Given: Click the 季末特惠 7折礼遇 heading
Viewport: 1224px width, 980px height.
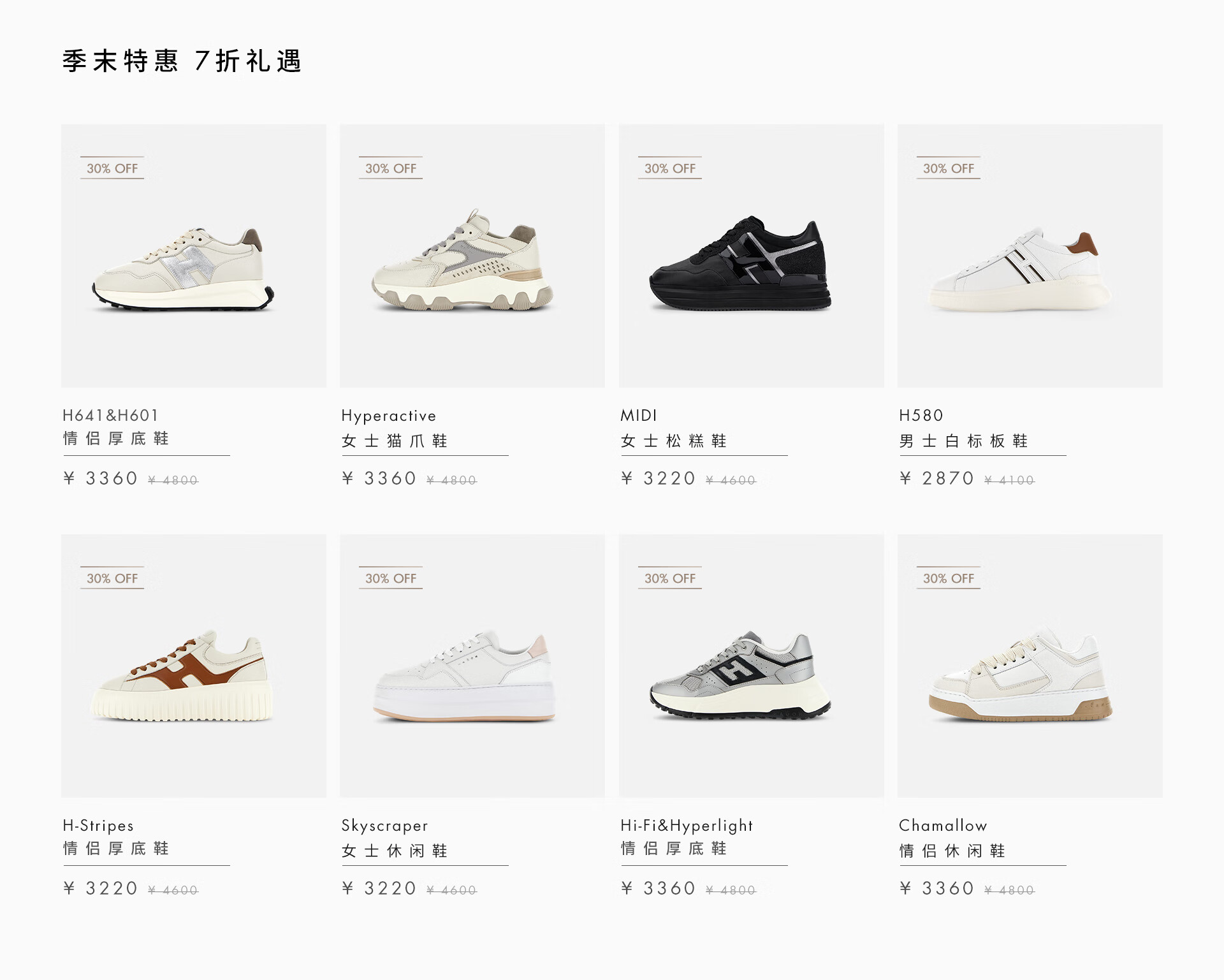Looking at the screenshot, I should (182, 61).
